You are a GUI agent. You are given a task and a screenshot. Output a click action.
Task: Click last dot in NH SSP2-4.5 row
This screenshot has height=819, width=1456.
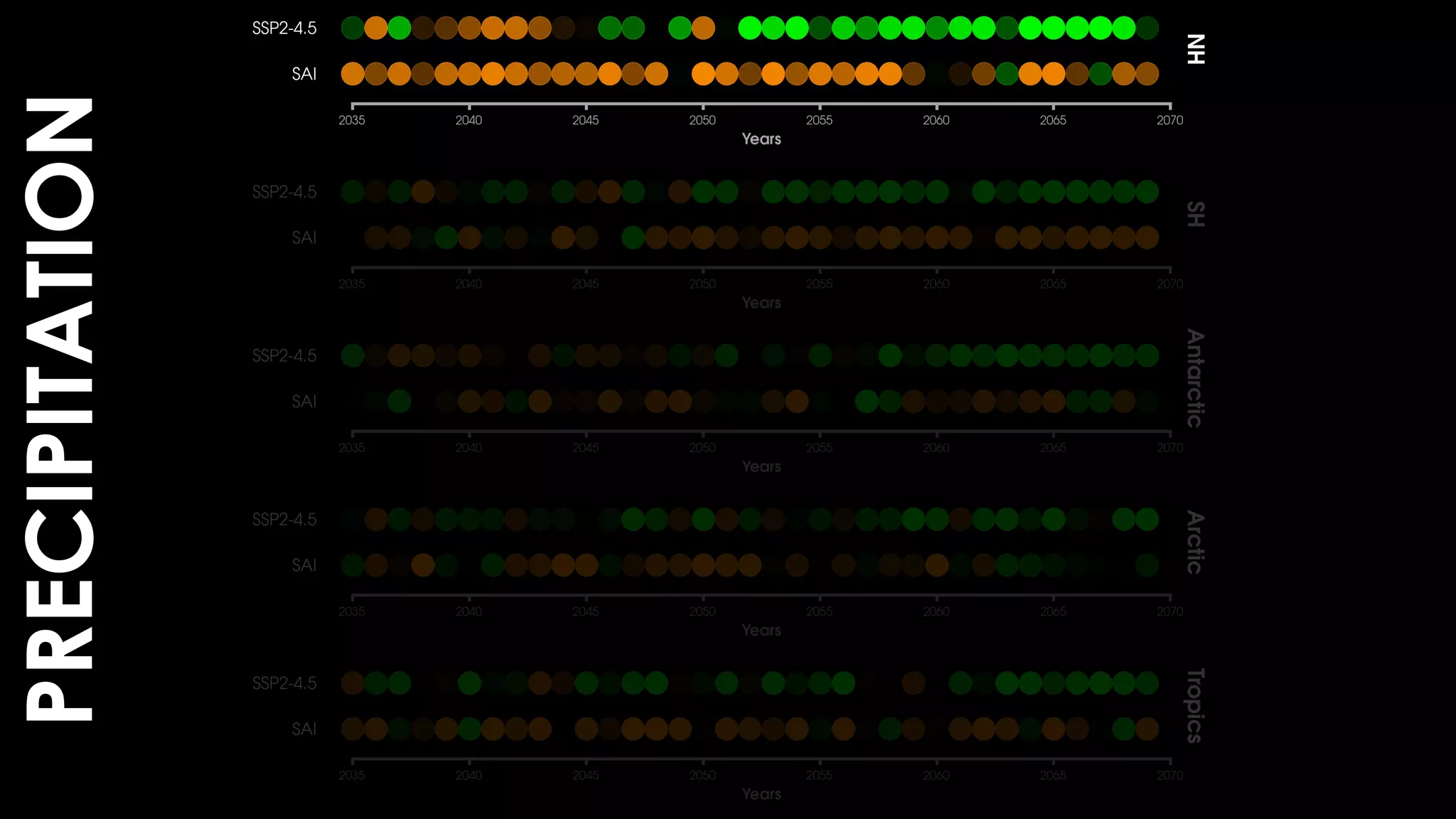click(1147, 28)
